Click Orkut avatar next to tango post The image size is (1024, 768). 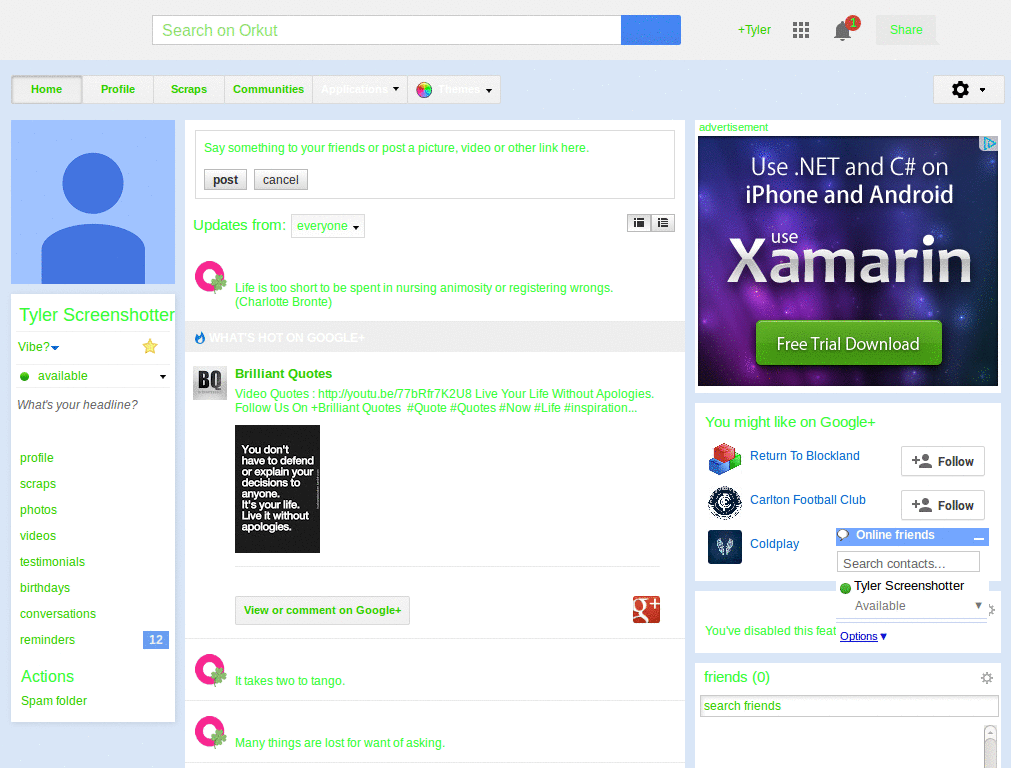point(210,670)
